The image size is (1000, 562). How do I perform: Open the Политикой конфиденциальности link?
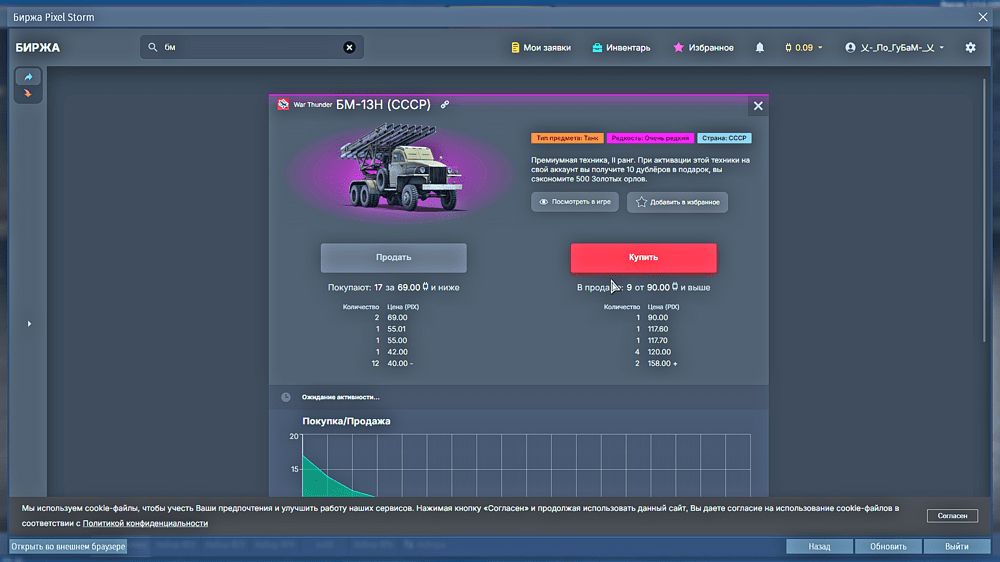coord(145,523)
